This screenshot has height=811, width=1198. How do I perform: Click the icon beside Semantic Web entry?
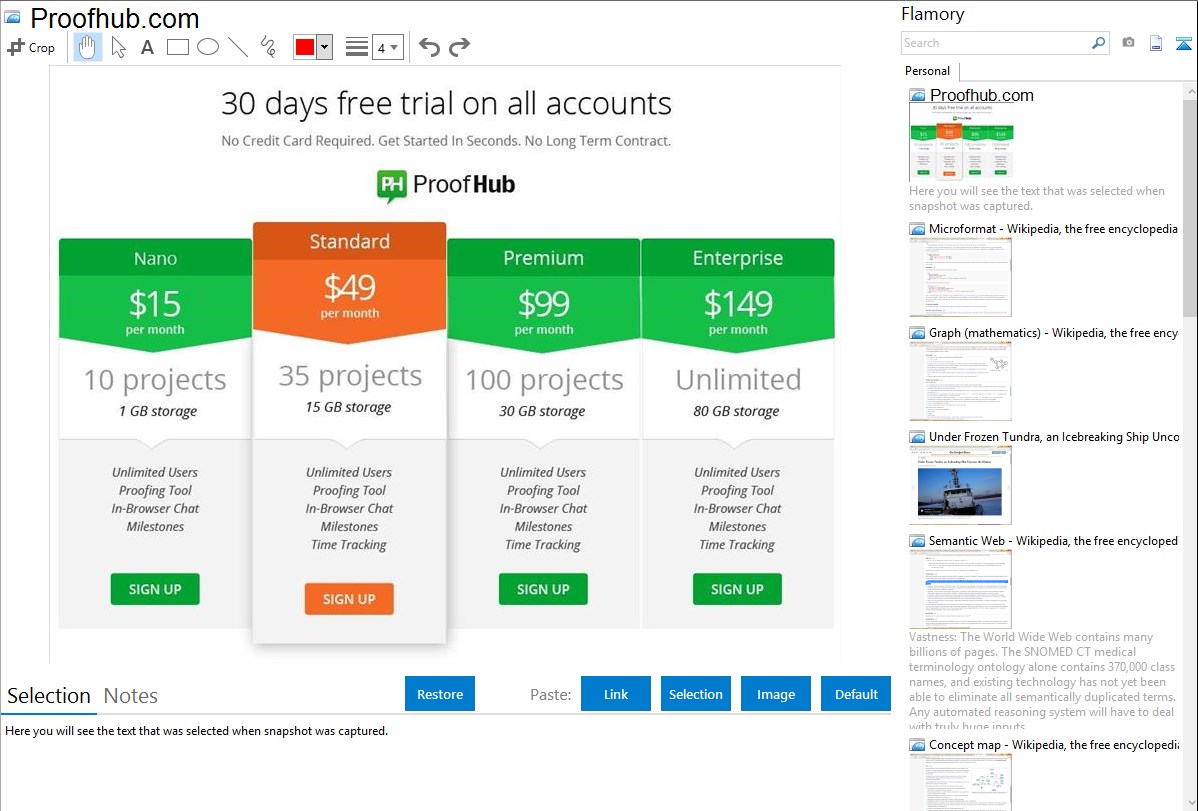click(x=917, y=540)
